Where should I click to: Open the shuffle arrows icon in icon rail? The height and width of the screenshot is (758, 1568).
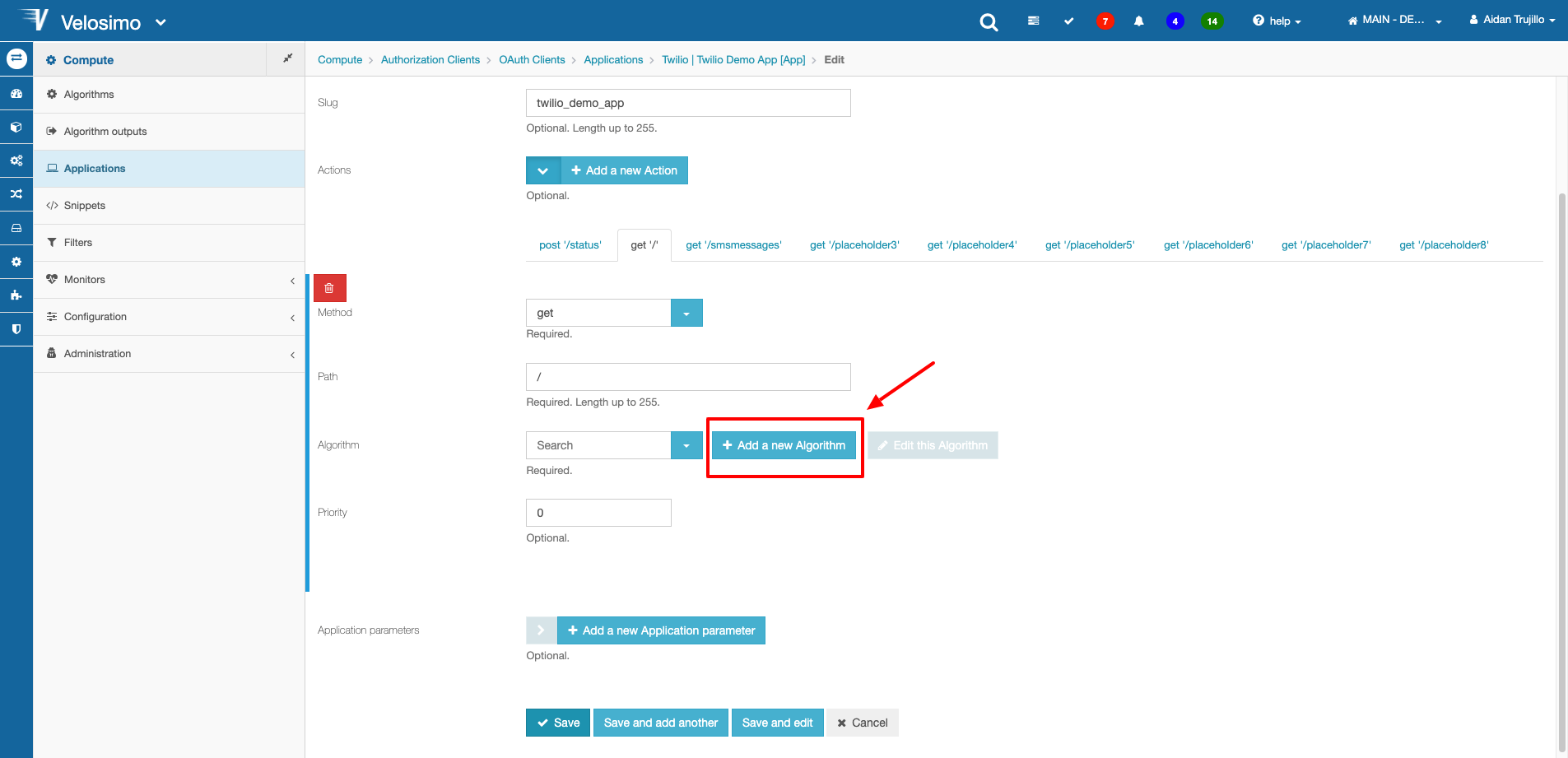point(16,194)
